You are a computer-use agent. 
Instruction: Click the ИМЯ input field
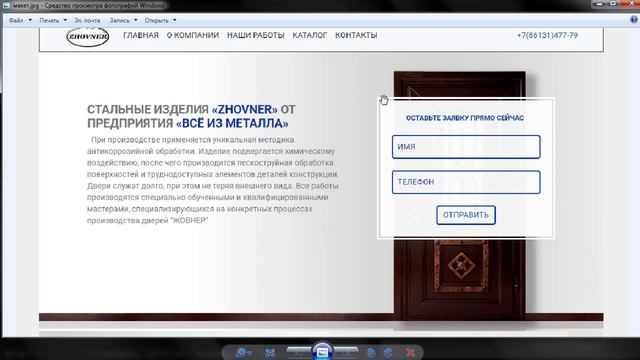pyautogui.click(x=466, y=147)
